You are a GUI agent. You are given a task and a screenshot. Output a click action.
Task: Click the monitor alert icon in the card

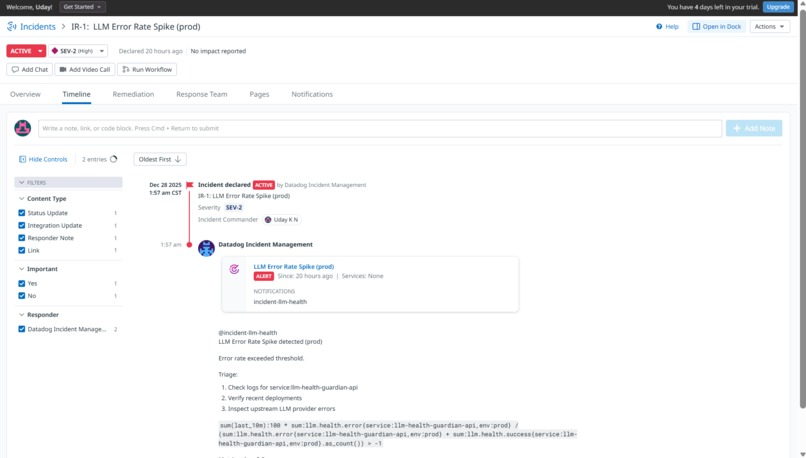pyautogui.click(x=234, y=269)
